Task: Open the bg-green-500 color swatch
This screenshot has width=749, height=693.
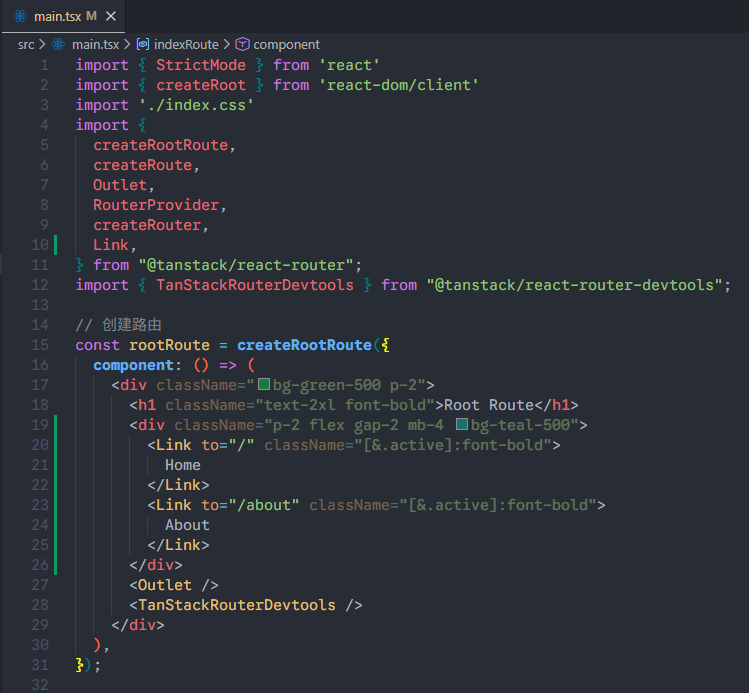Action: pos(265,385)
